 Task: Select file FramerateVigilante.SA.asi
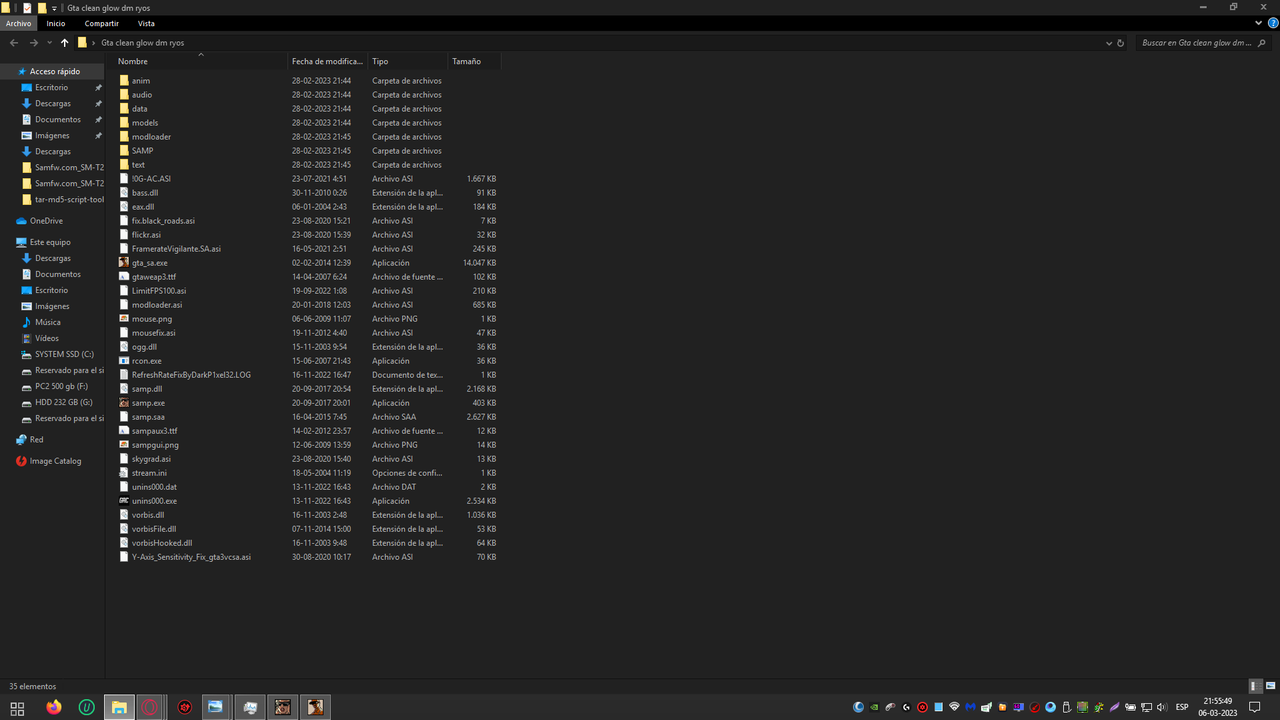pos(176,249)
